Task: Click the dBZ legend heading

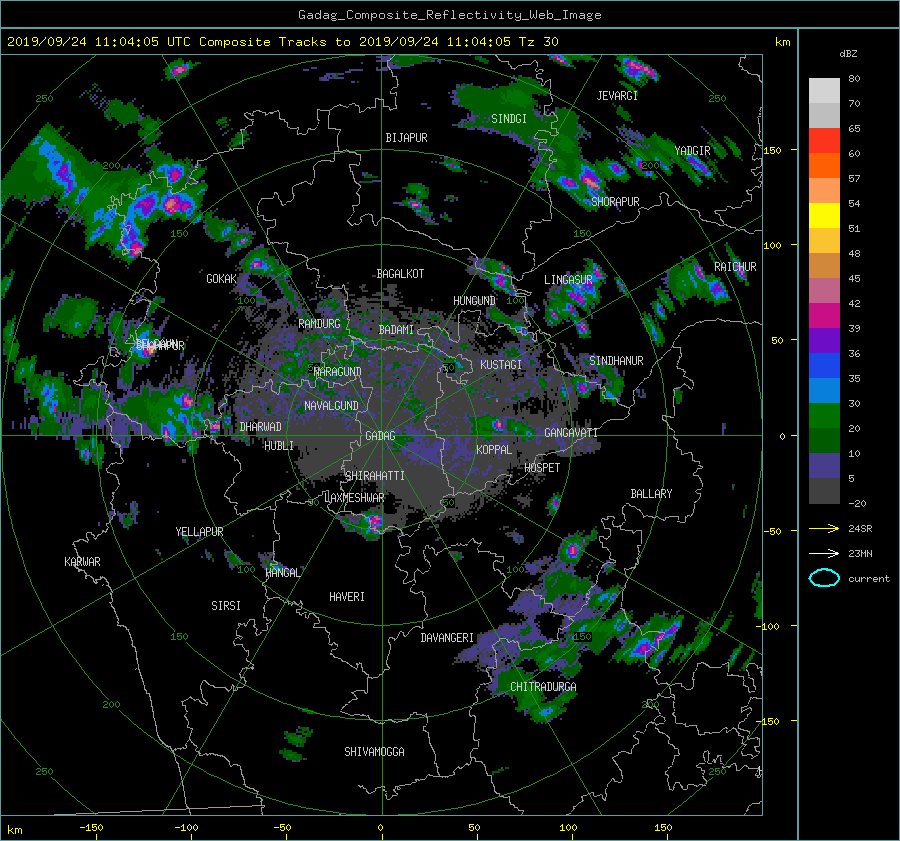Action: pos(848,54)
